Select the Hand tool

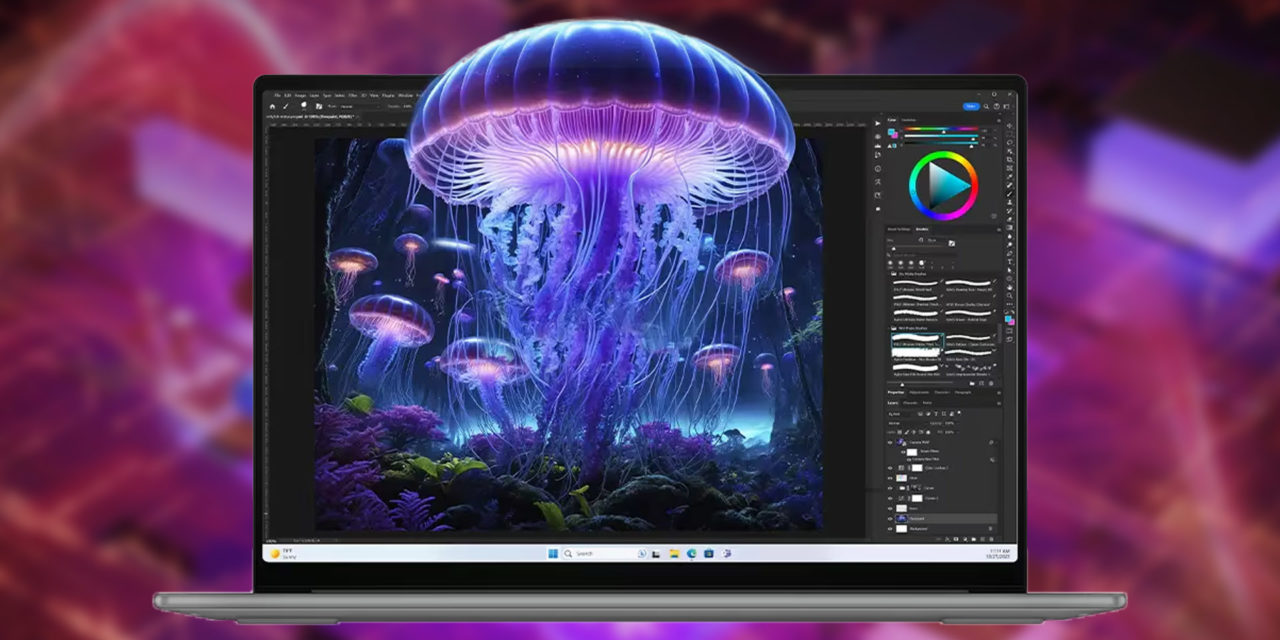1009,287
